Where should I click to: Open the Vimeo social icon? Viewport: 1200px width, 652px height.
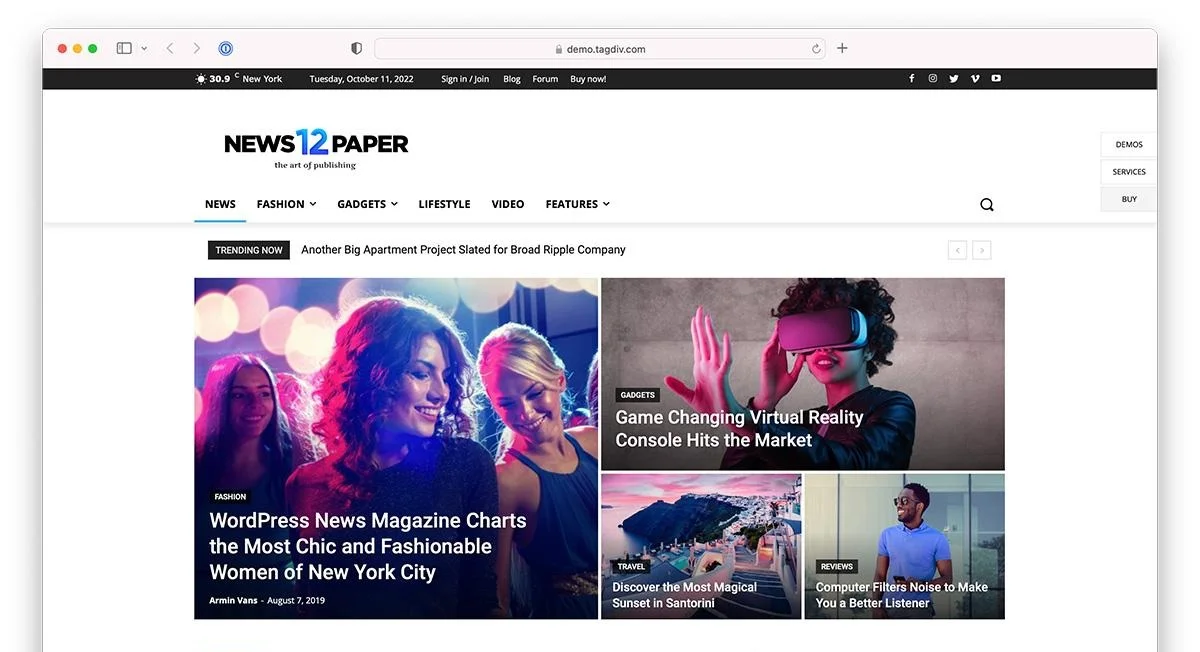pos(975,79)
